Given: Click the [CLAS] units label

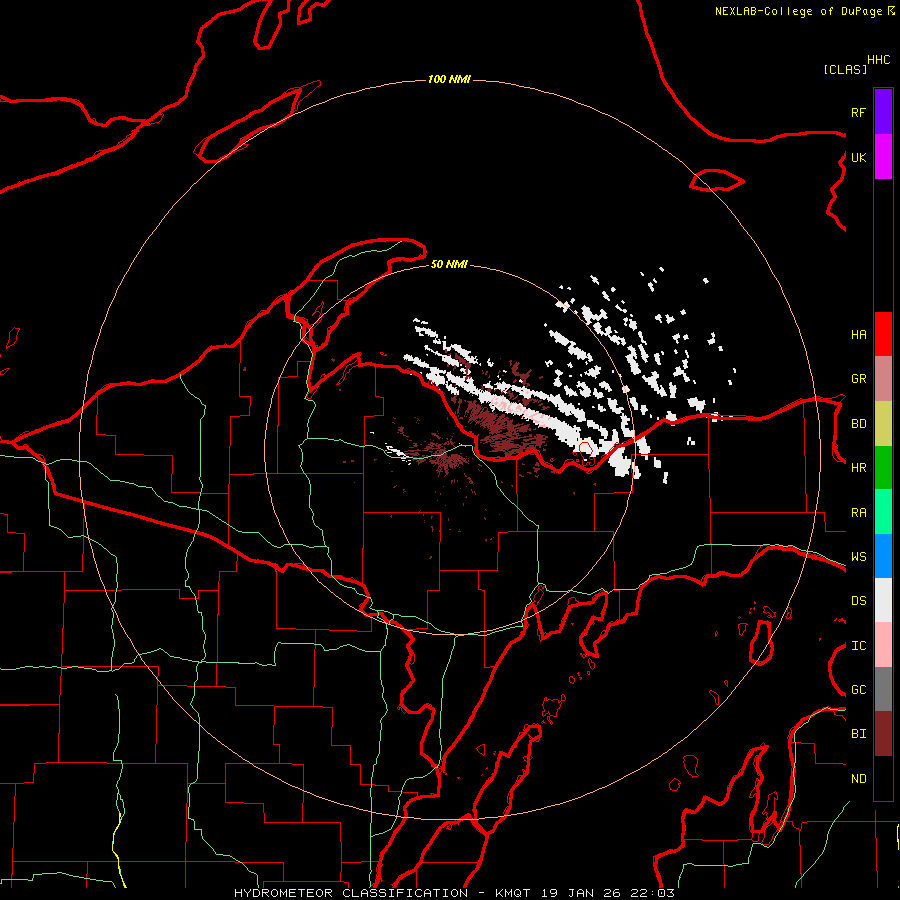Looking at the screenshot, I should click(x=845, y=69).
